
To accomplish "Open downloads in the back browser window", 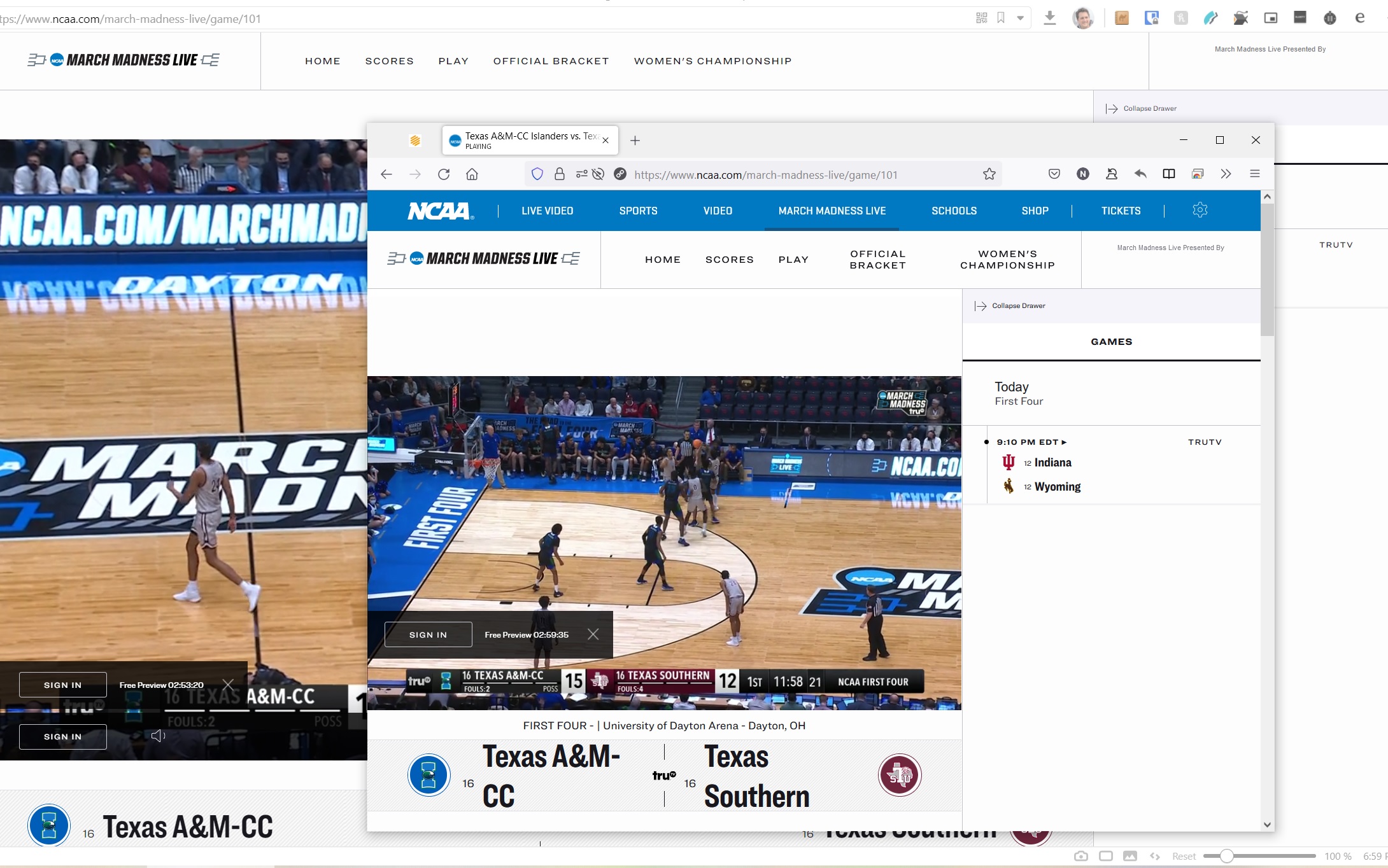I will (x=1050, y=18).
